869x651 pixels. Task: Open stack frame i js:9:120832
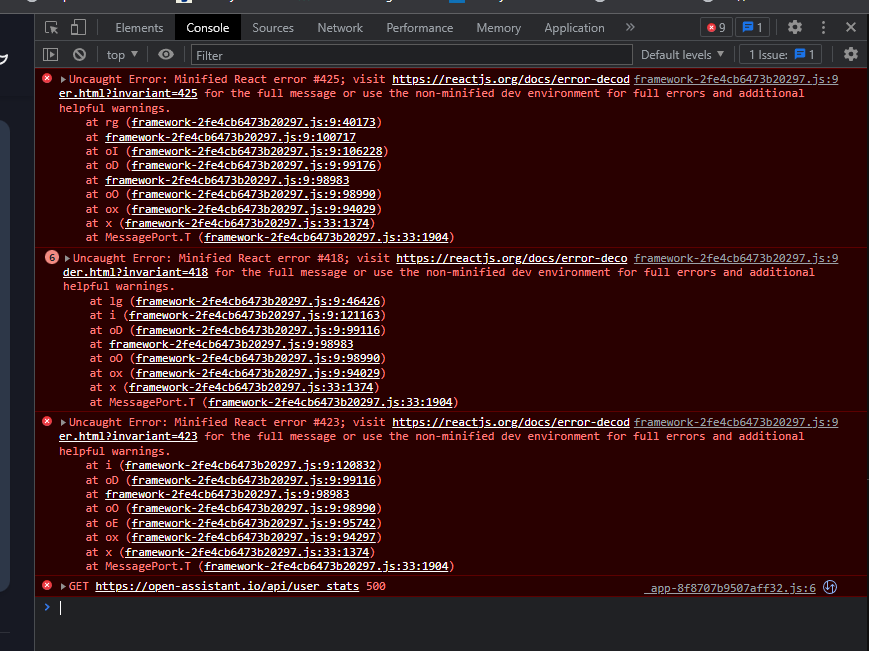(x=250, y=465)
